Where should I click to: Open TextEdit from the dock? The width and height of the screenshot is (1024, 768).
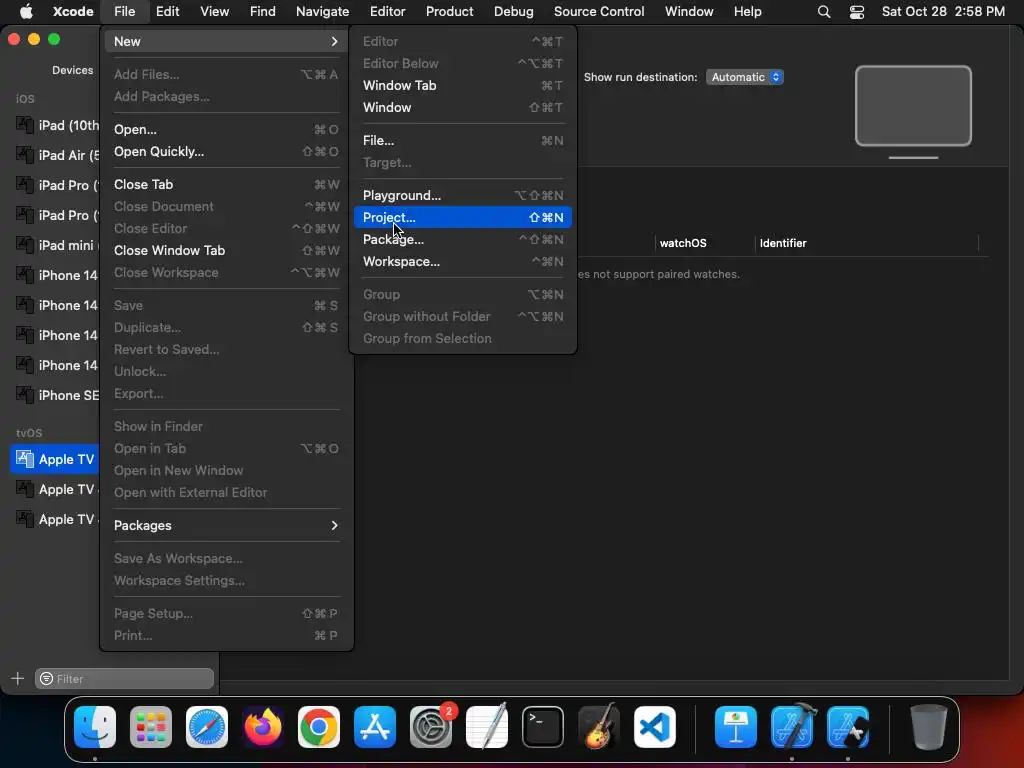tap(487, 727)
